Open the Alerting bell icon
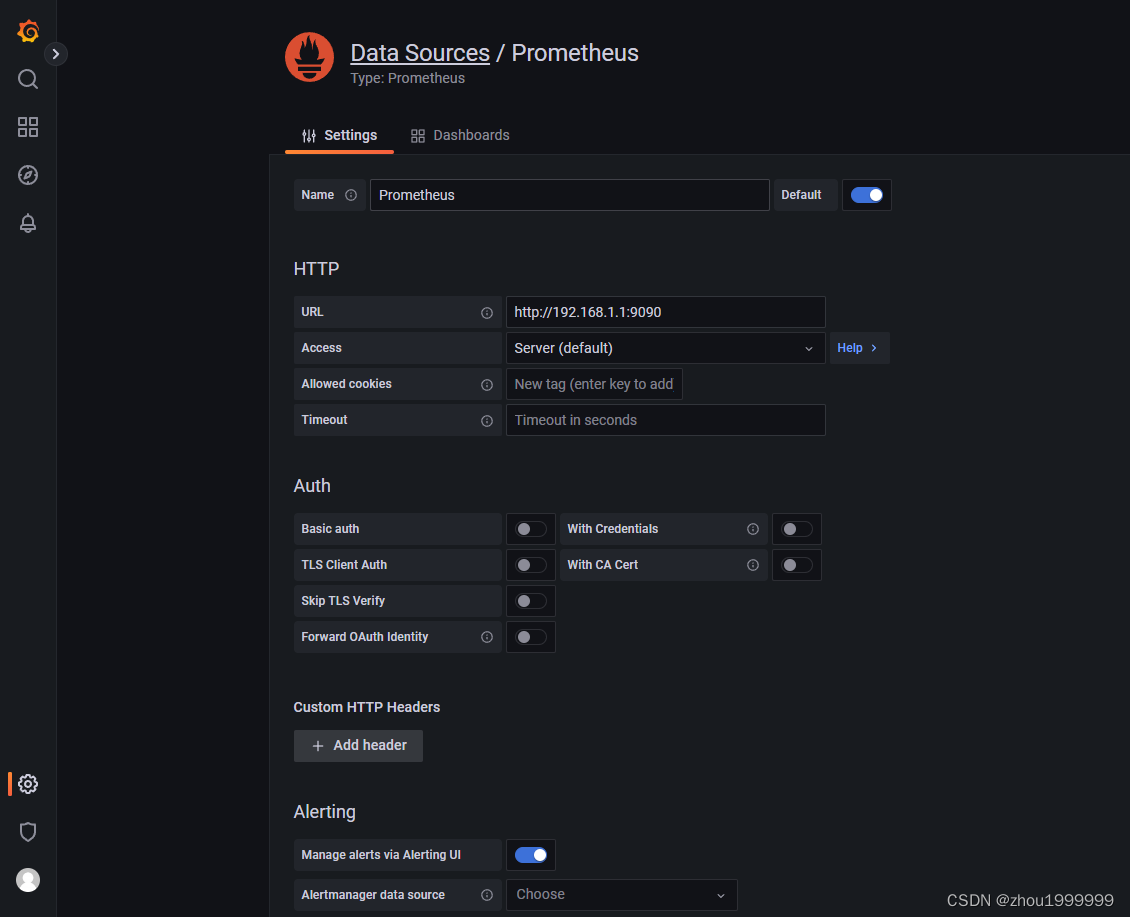Viewport: 1130px width, 917px height. tap(28, 223)
